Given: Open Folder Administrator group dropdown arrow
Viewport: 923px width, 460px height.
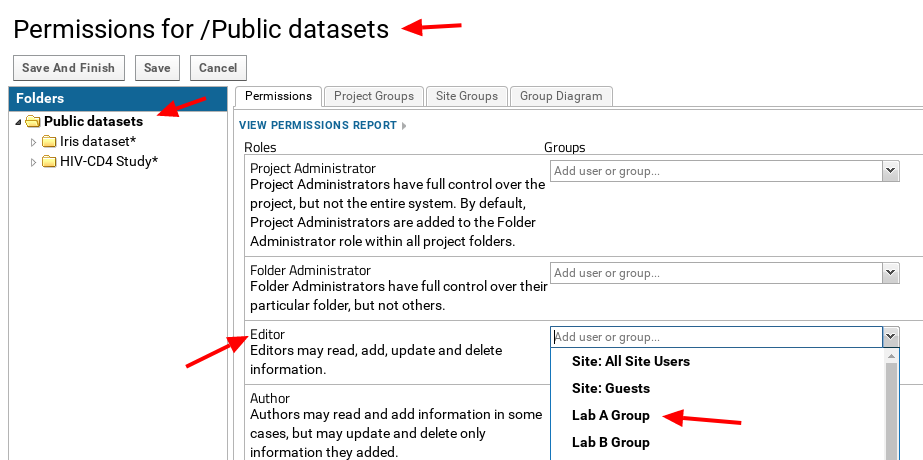Looking at the screenshot, I should (x=891, y=273).
